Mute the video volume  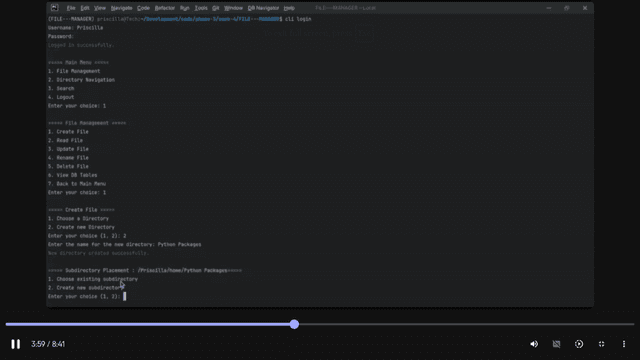pos(534,344)
